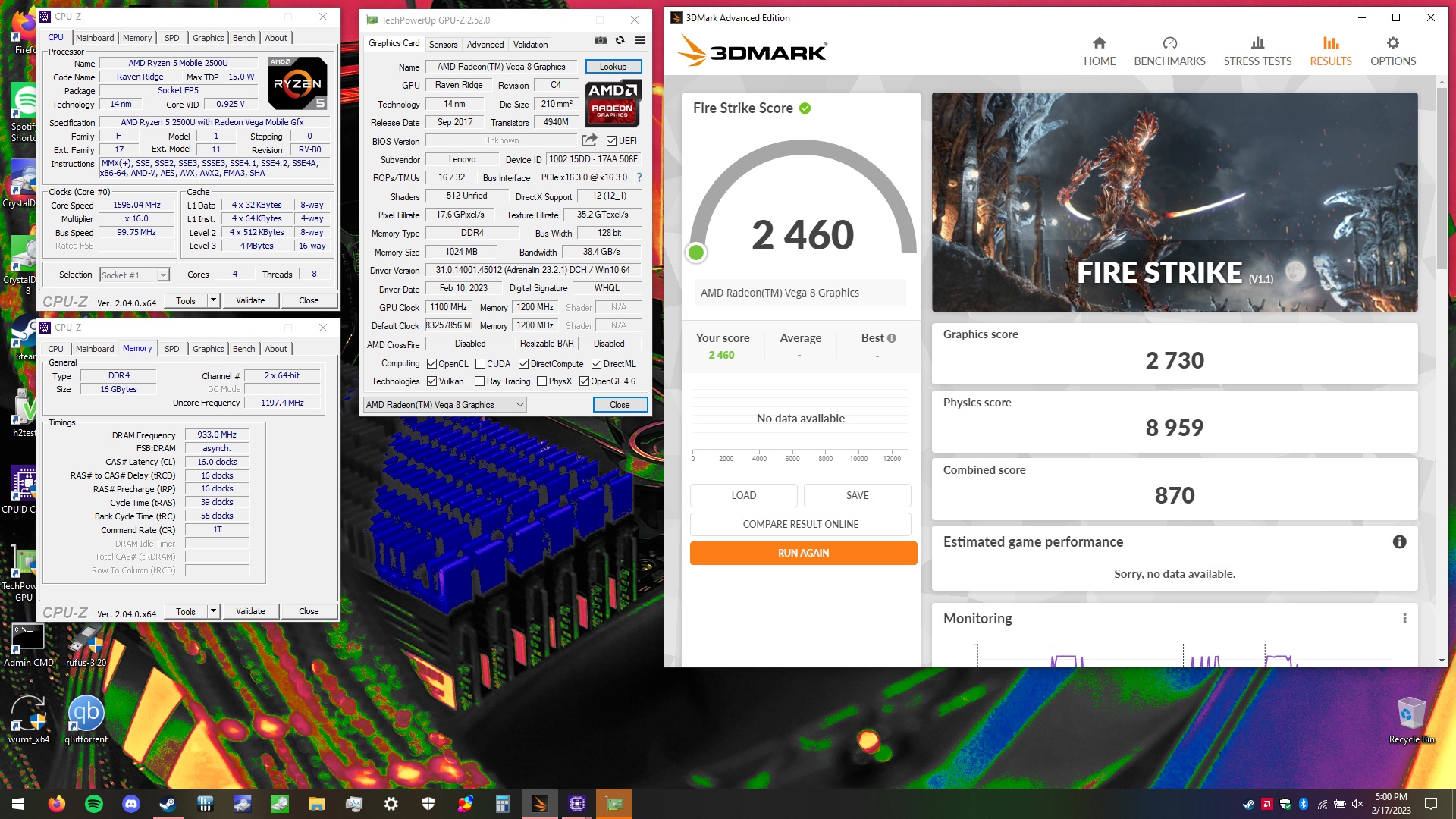Click the taskbar clock showing 5:00 PM

pyautogui.click(x=1391, y=804)
